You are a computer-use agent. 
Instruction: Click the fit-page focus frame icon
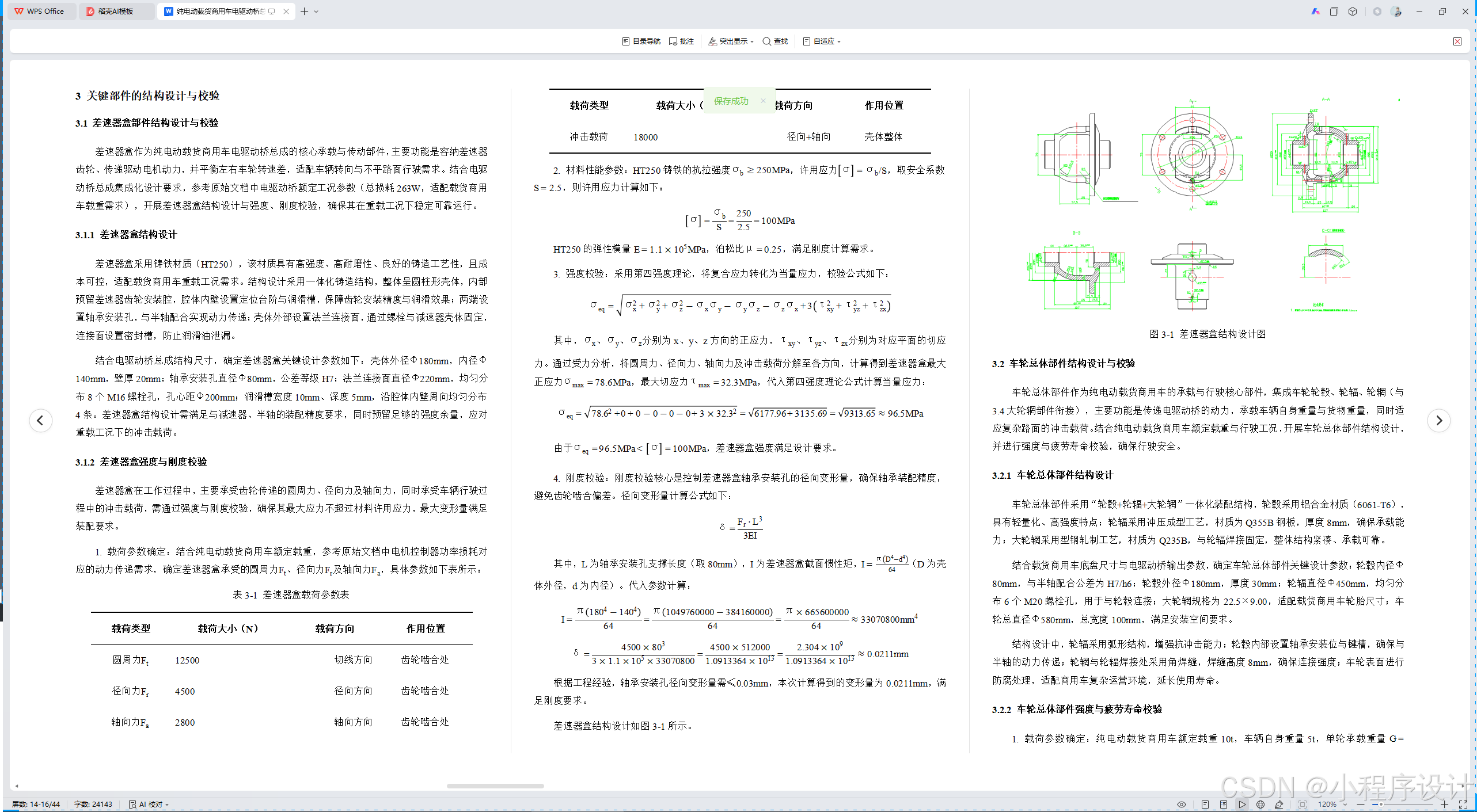1303,805
